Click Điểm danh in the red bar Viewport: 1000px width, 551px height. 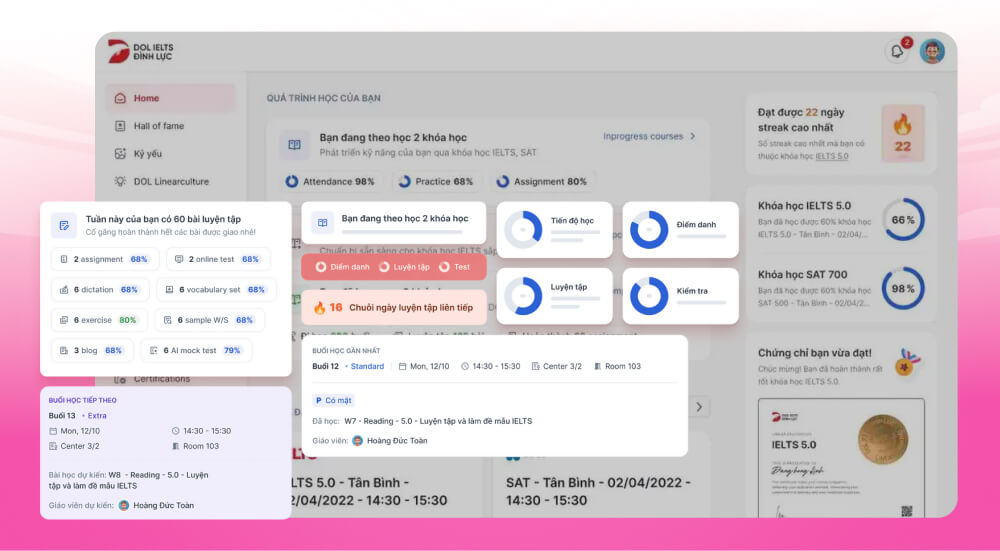click(343, 267)
